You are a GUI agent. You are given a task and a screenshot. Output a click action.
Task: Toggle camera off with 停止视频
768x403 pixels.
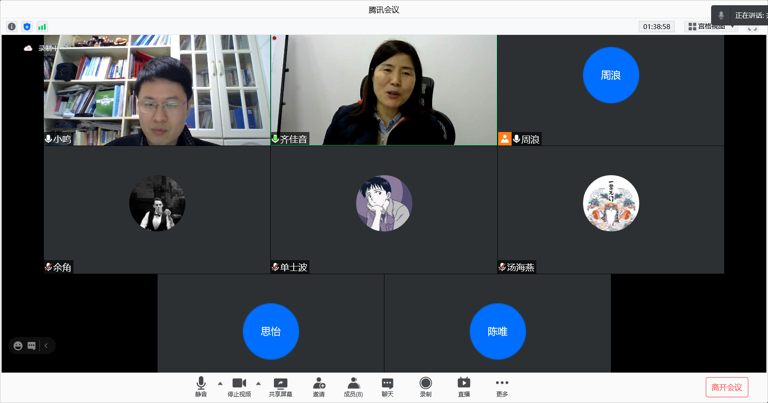(x=239, y=386)
